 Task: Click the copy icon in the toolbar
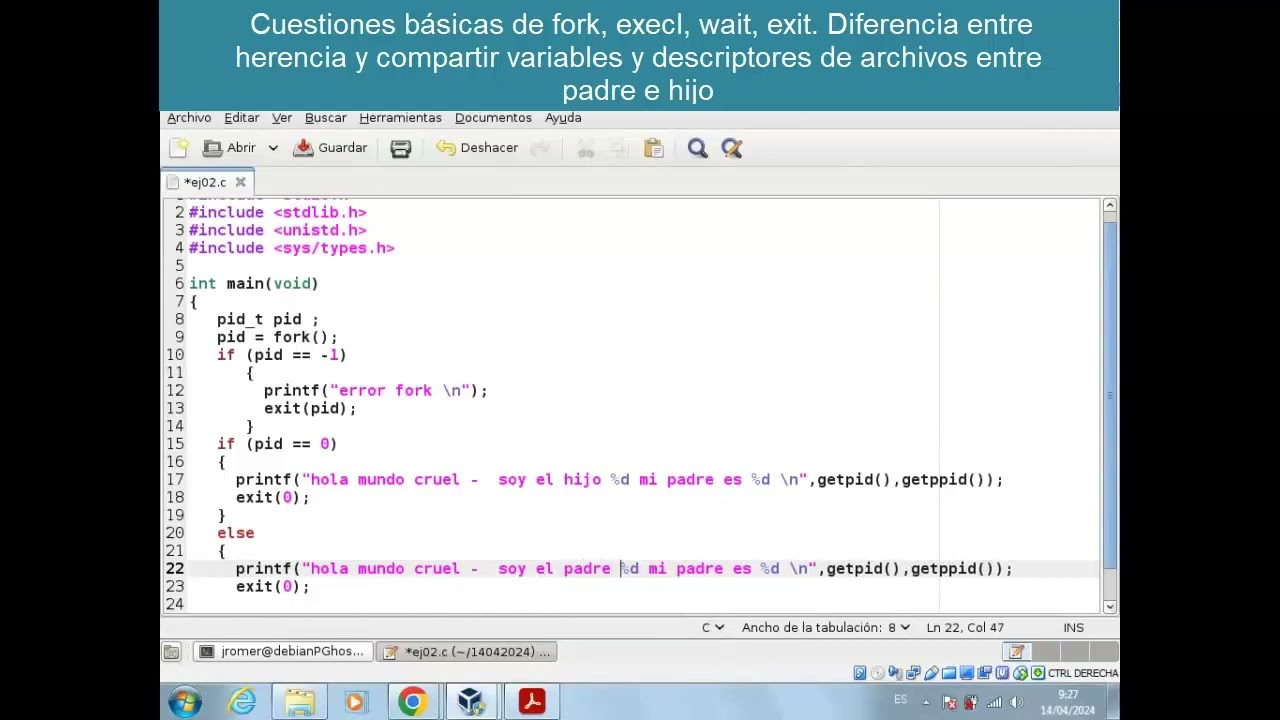pyautogui.click(x=618, y=148)
